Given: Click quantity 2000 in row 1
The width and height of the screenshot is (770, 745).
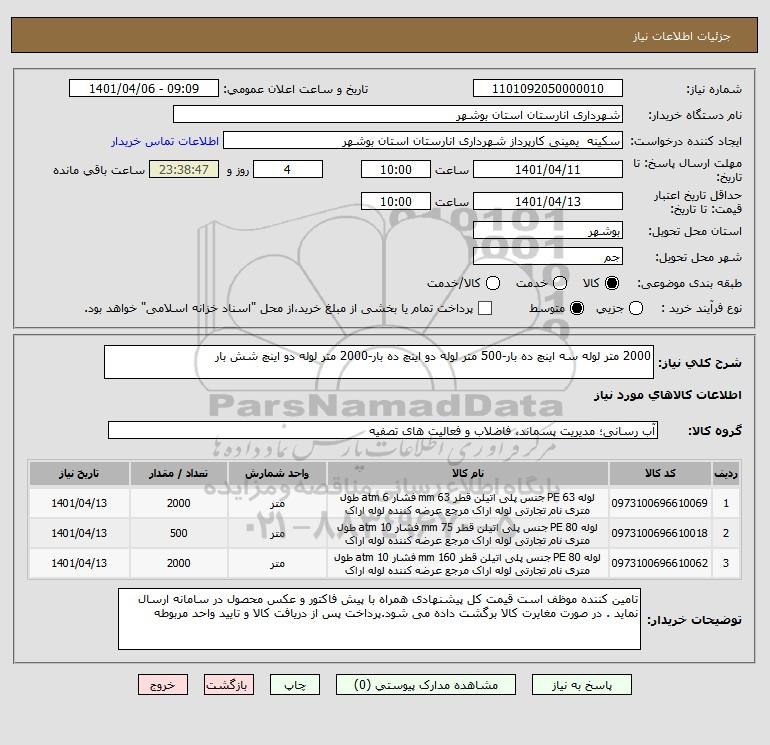Looking at the screenshot, I should (178, 503).
